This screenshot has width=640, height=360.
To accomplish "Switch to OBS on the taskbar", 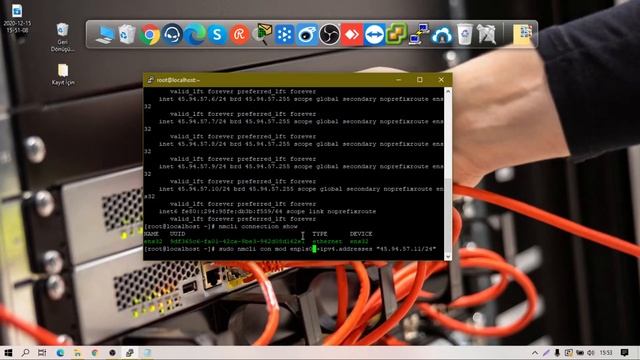I will [112, 353].
